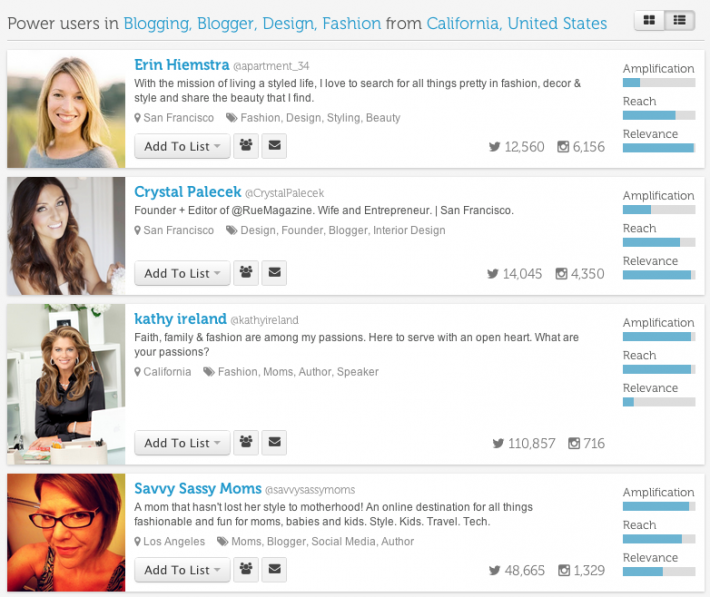
Task: Change the California, United States location filter
Action: pyautogui.click(x=516, y=23)
